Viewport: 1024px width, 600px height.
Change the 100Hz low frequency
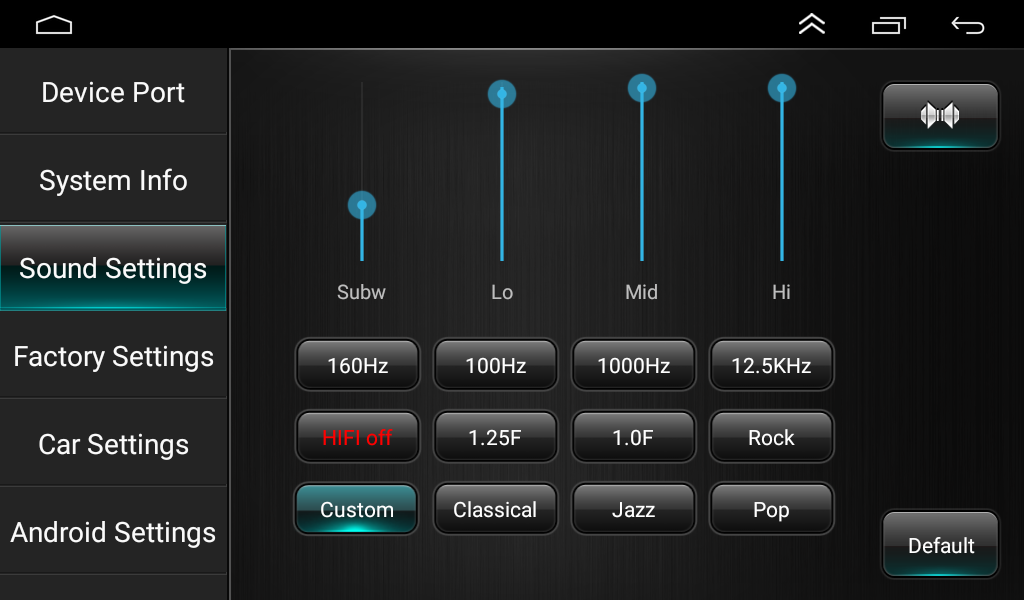click(495, 365)
